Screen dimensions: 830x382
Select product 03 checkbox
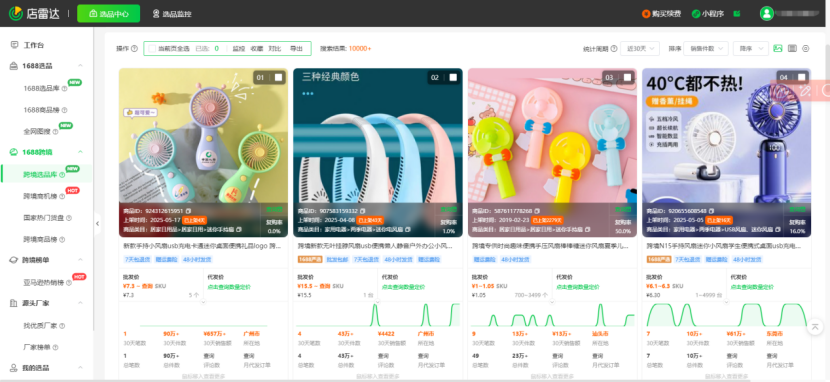[x=627, y=78]
